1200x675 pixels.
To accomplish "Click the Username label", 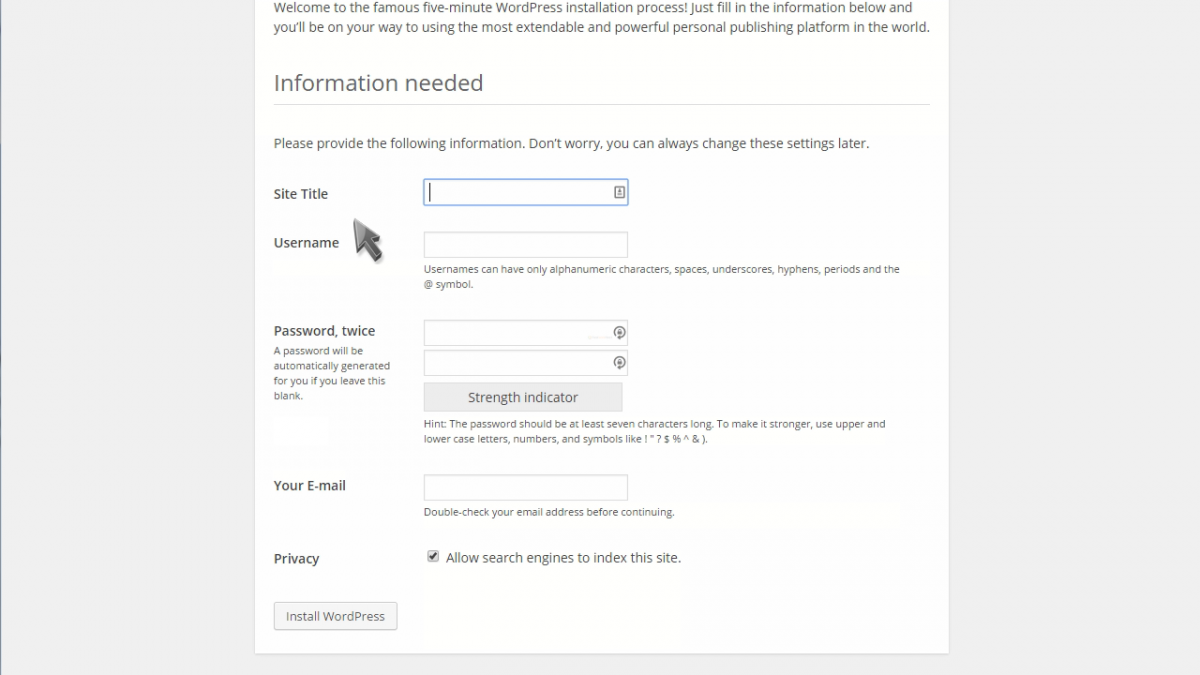I will coord(306,243).
